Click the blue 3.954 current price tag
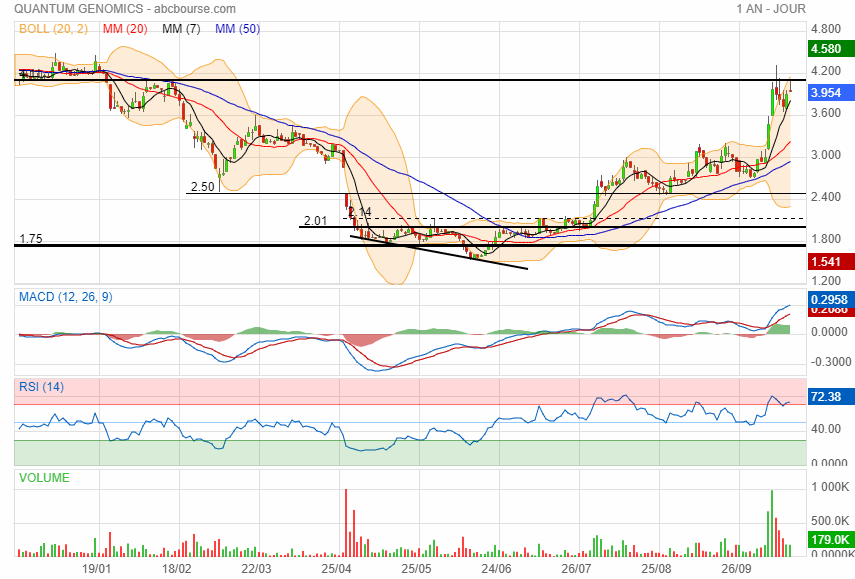 [826, 92]
